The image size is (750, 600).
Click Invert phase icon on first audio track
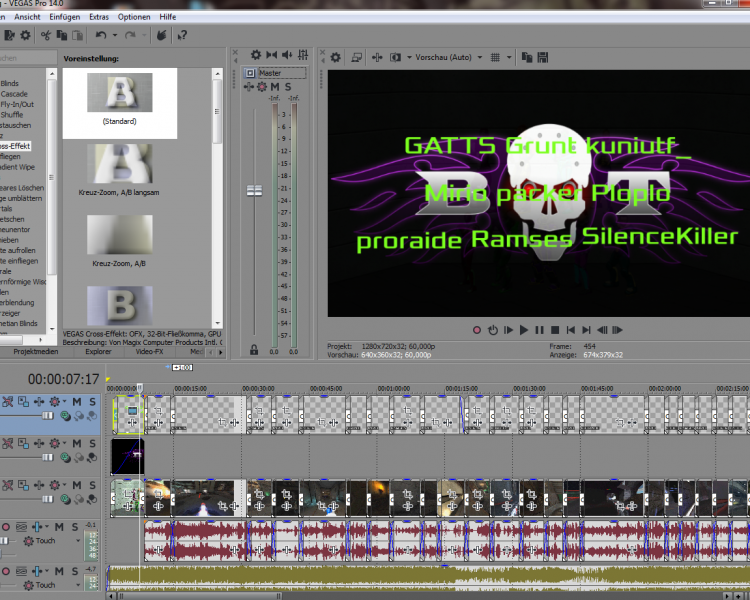(x=22, y=527)
